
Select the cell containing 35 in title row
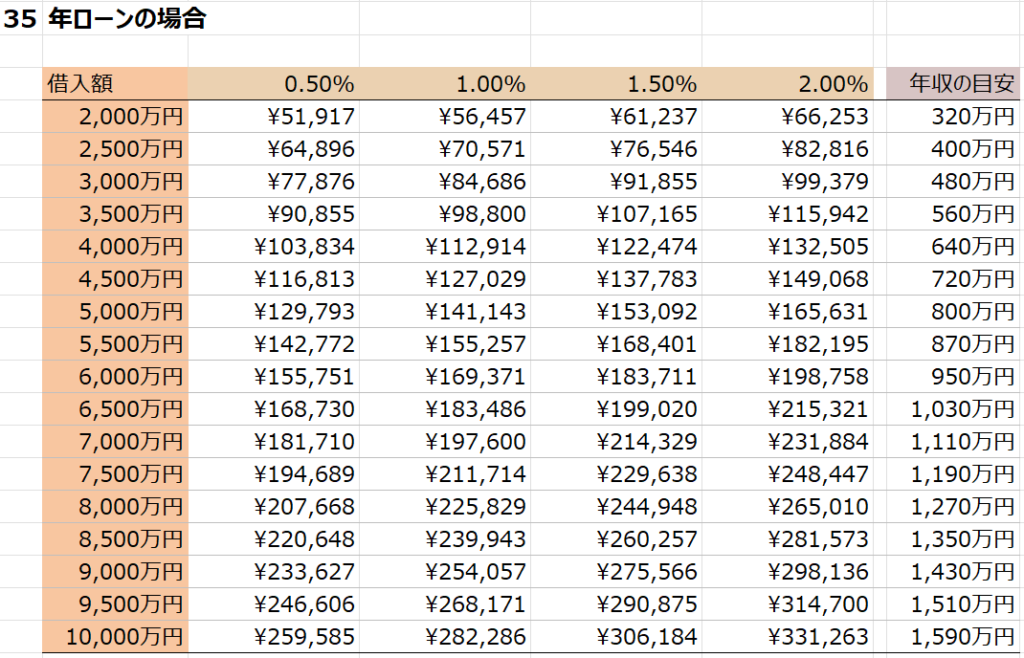20,19
